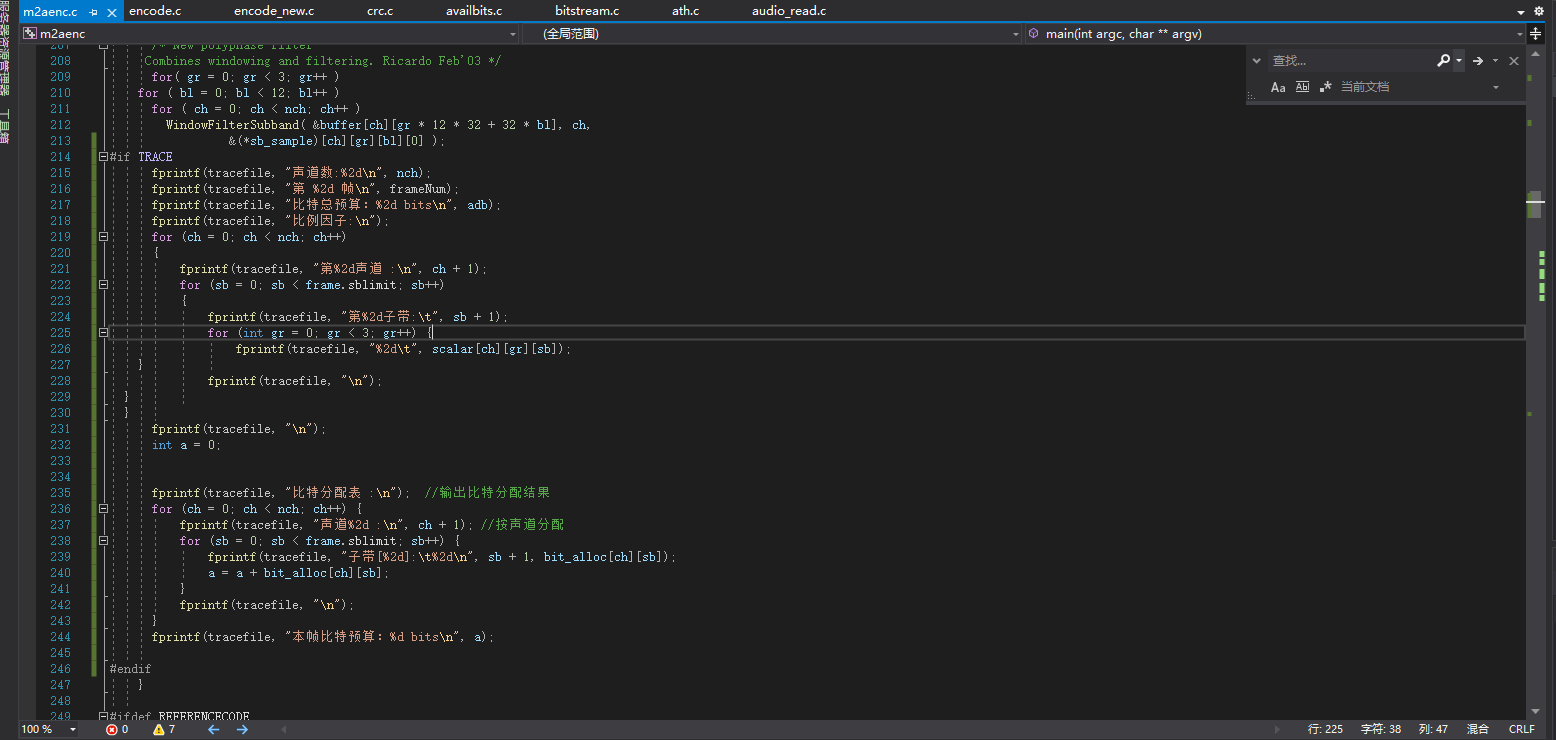Toggle match whole word in Find panel

1302,86
